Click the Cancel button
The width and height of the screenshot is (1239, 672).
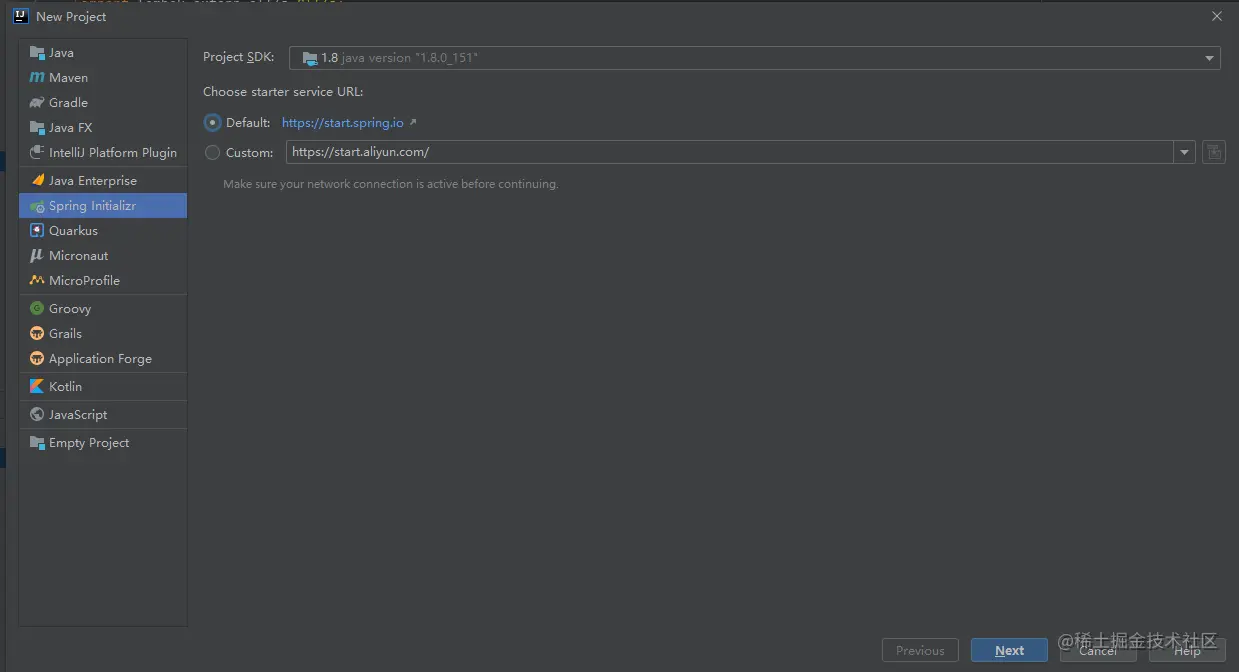coord(1098,650)
